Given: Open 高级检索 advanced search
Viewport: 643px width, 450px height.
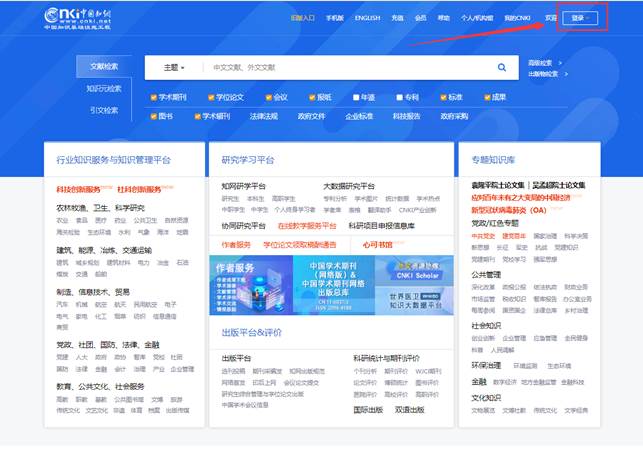Looking at the screenshot, I should point(541,62).
